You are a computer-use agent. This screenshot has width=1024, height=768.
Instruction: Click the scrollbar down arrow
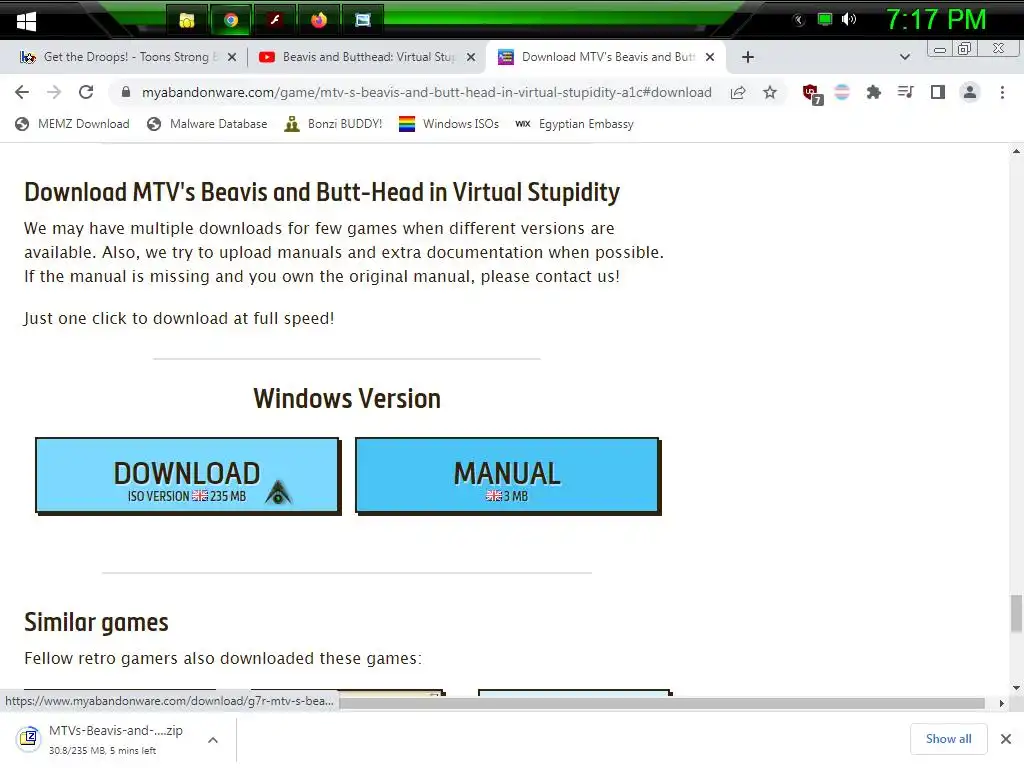1016,687
